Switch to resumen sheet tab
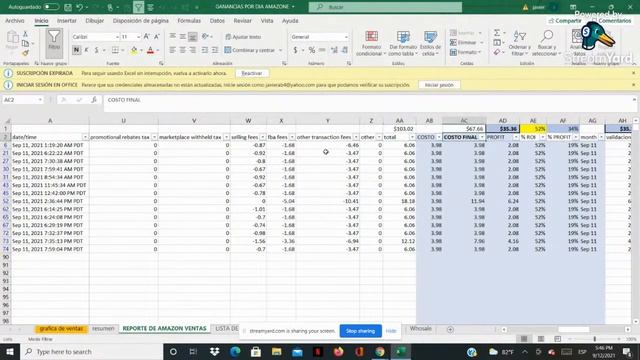640x360 pixels. click(x=103, y=329)
